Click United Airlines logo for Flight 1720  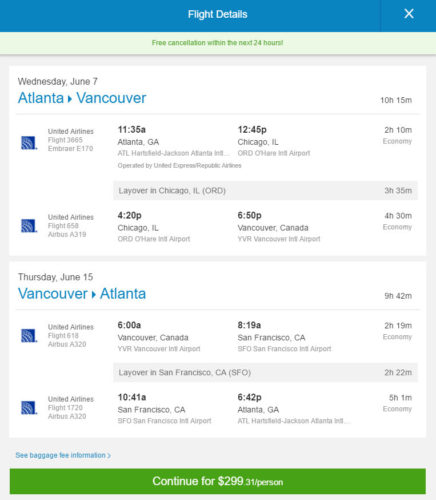pyautogui.click(x=29, y=407)
